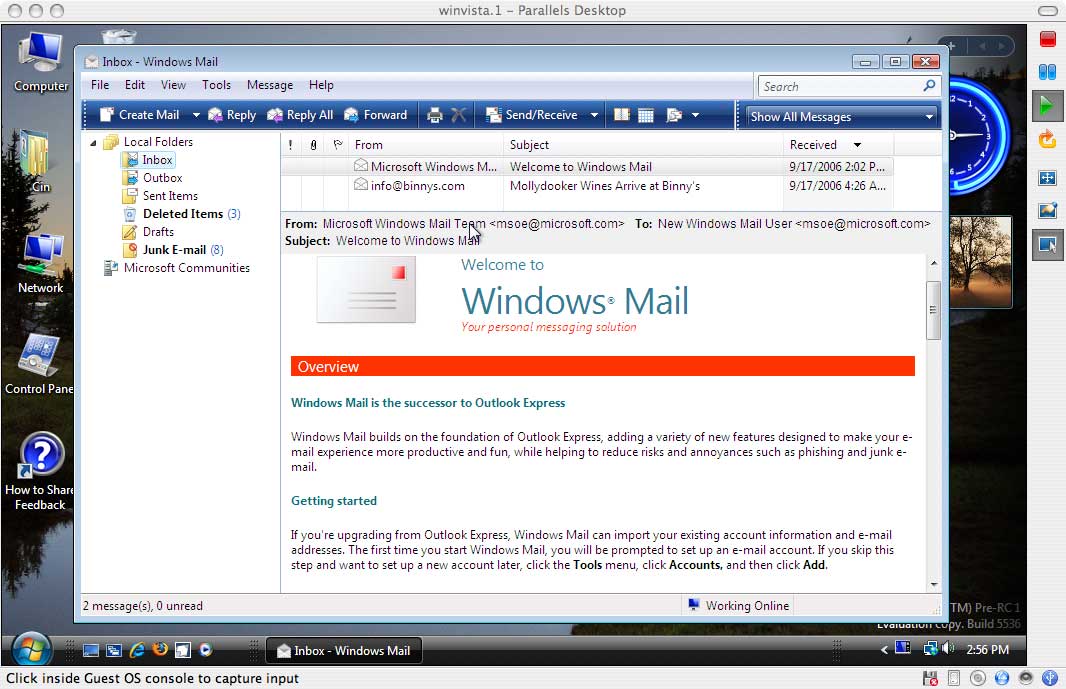This screenshot has width=1066, height=689.
Task: Sort messages by the Attachment column header
Action: (313, 145)
